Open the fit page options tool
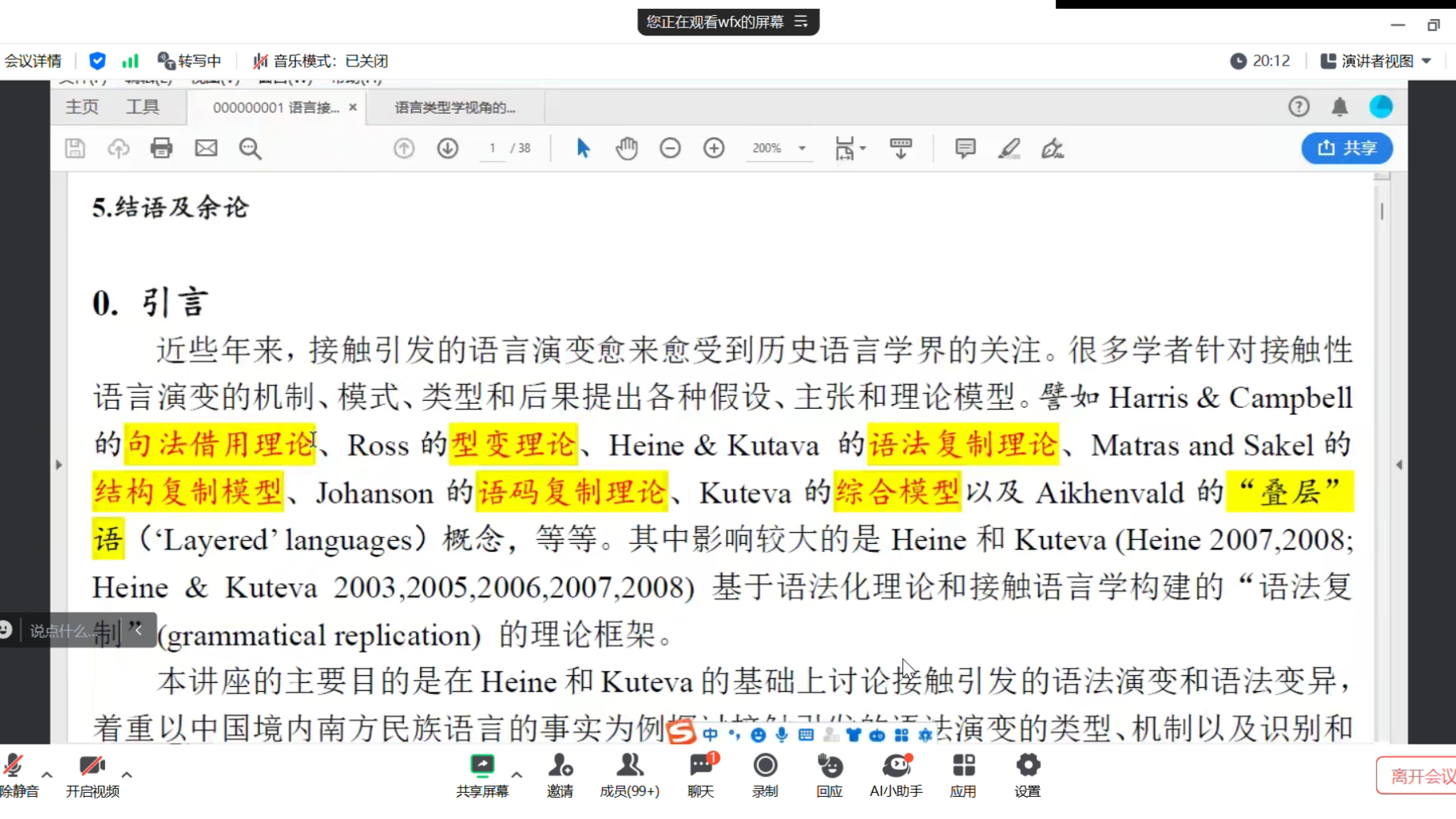 click(849, 148)
